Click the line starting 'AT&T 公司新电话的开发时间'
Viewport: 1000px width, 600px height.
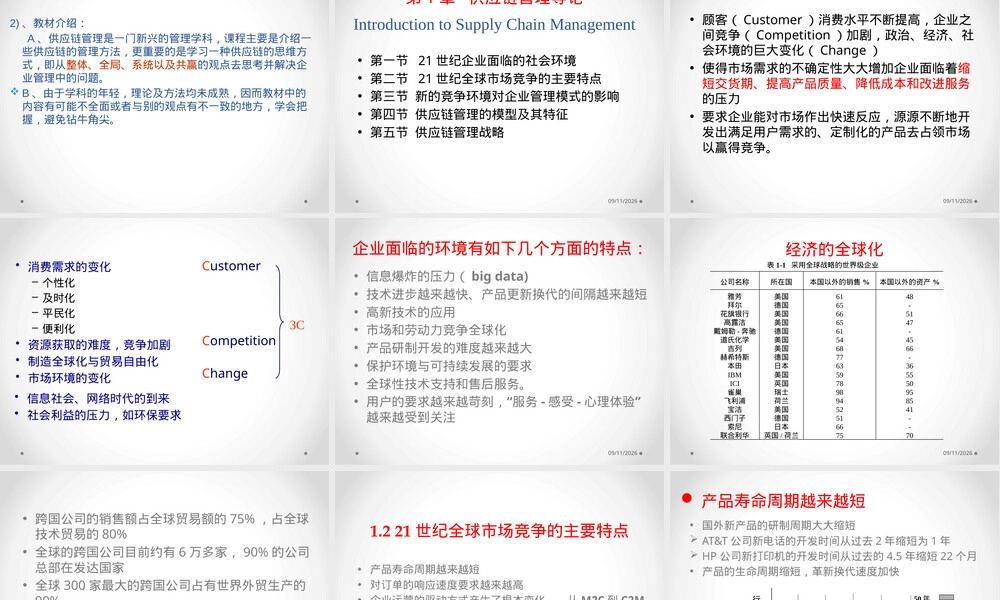[x=825, y=541]
